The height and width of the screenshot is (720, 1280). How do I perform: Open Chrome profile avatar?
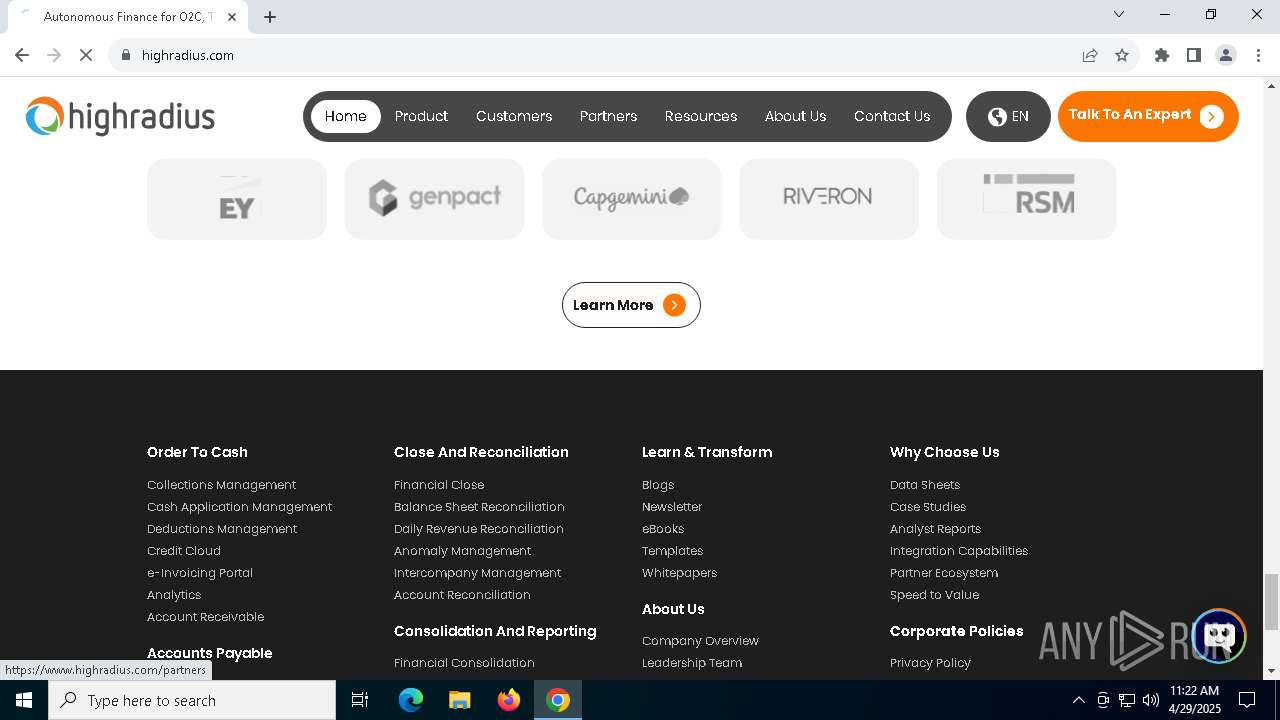1226,55
